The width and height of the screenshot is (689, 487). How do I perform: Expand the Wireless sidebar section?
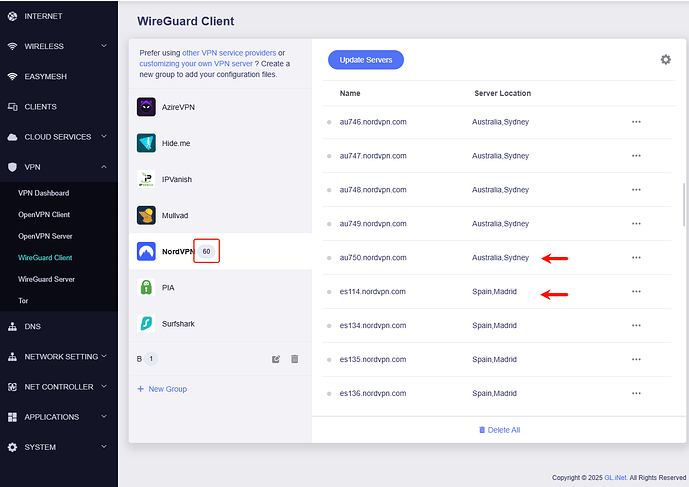coord(104,46)
